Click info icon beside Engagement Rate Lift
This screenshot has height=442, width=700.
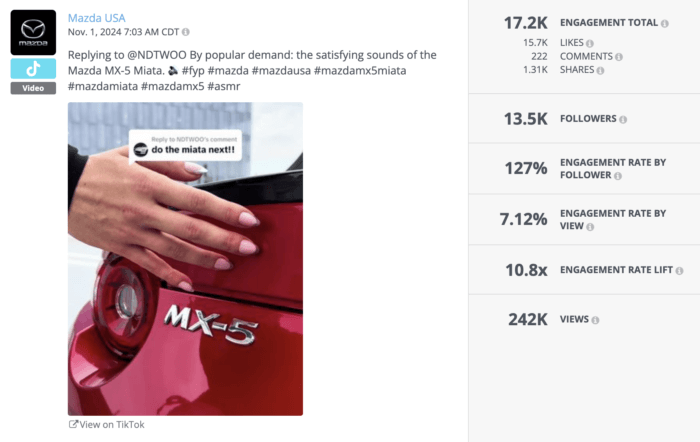tap(679, 271)
